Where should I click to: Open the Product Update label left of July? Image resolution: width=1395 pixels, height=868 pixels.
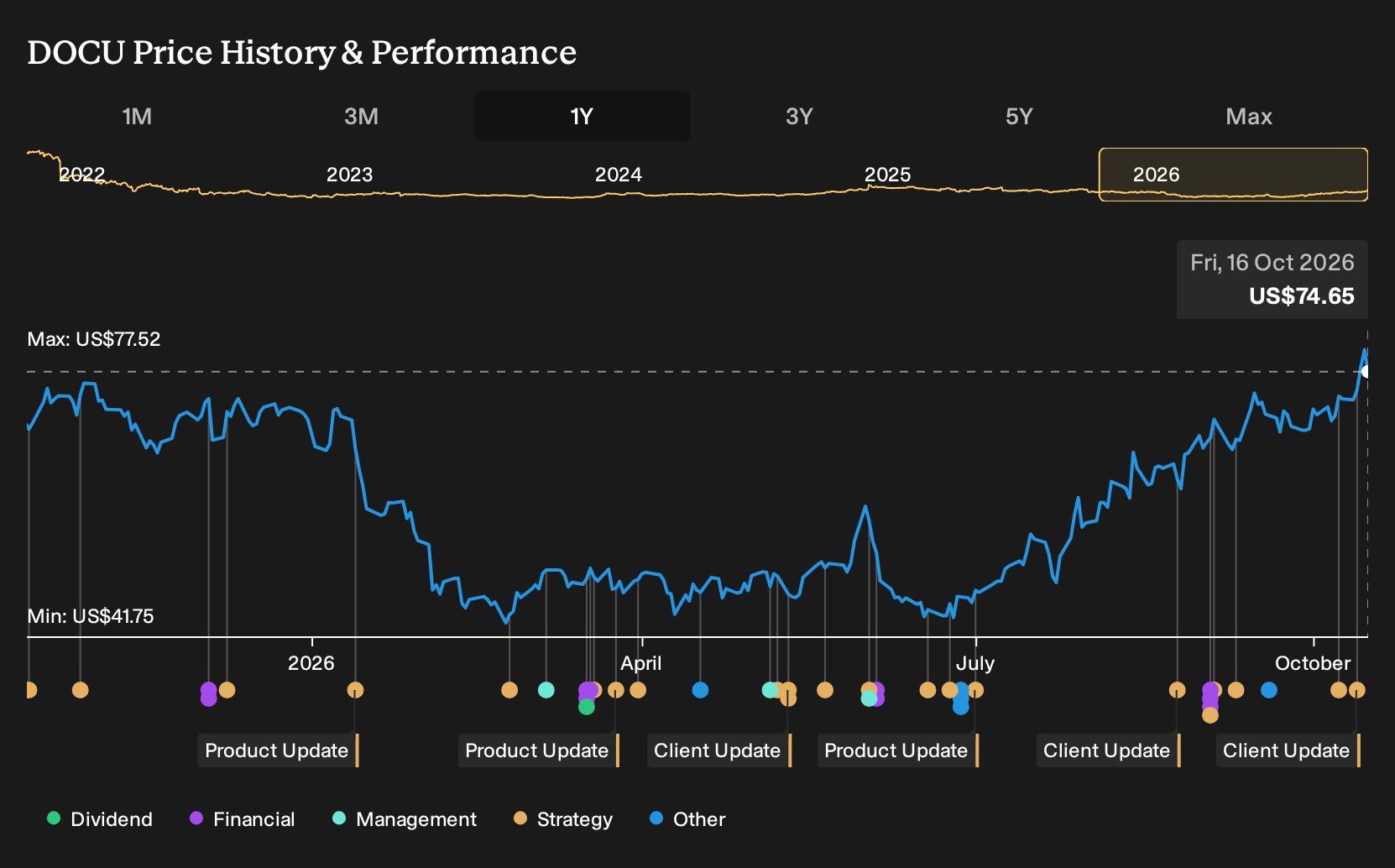point(898,750)
